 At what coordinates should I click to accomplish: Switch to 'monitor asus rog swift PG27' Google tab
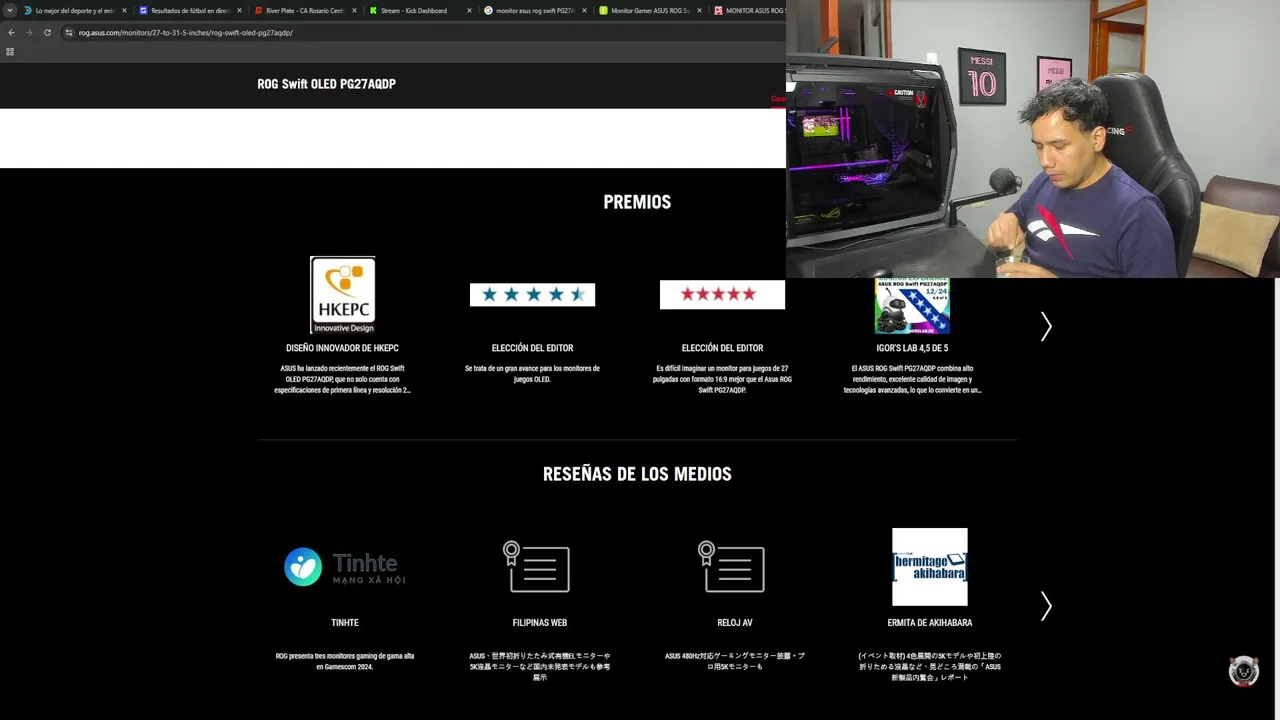(x=534, y=11)
